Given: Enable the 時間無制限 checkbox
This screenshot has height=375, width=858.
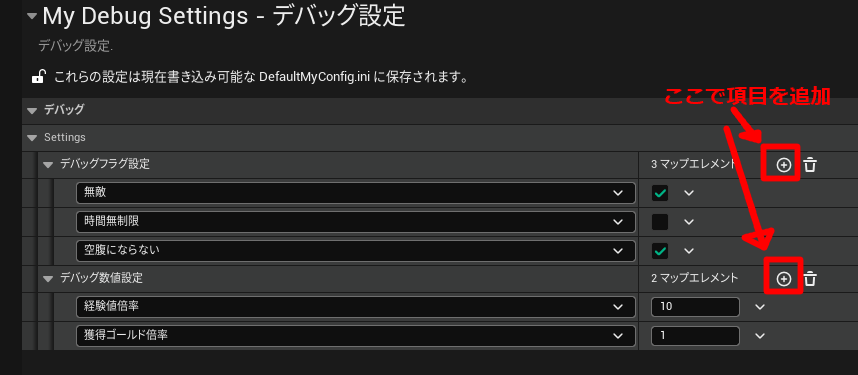Looking at the screenshot, I should tap(660, 222).
